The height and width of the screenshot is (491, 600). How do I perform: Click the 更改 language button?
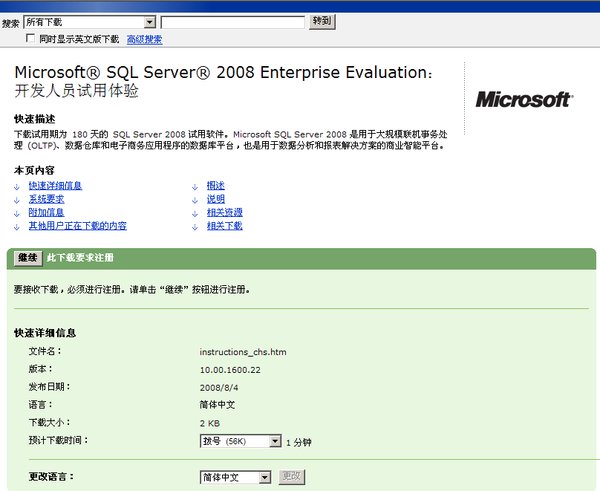(292, 477)
